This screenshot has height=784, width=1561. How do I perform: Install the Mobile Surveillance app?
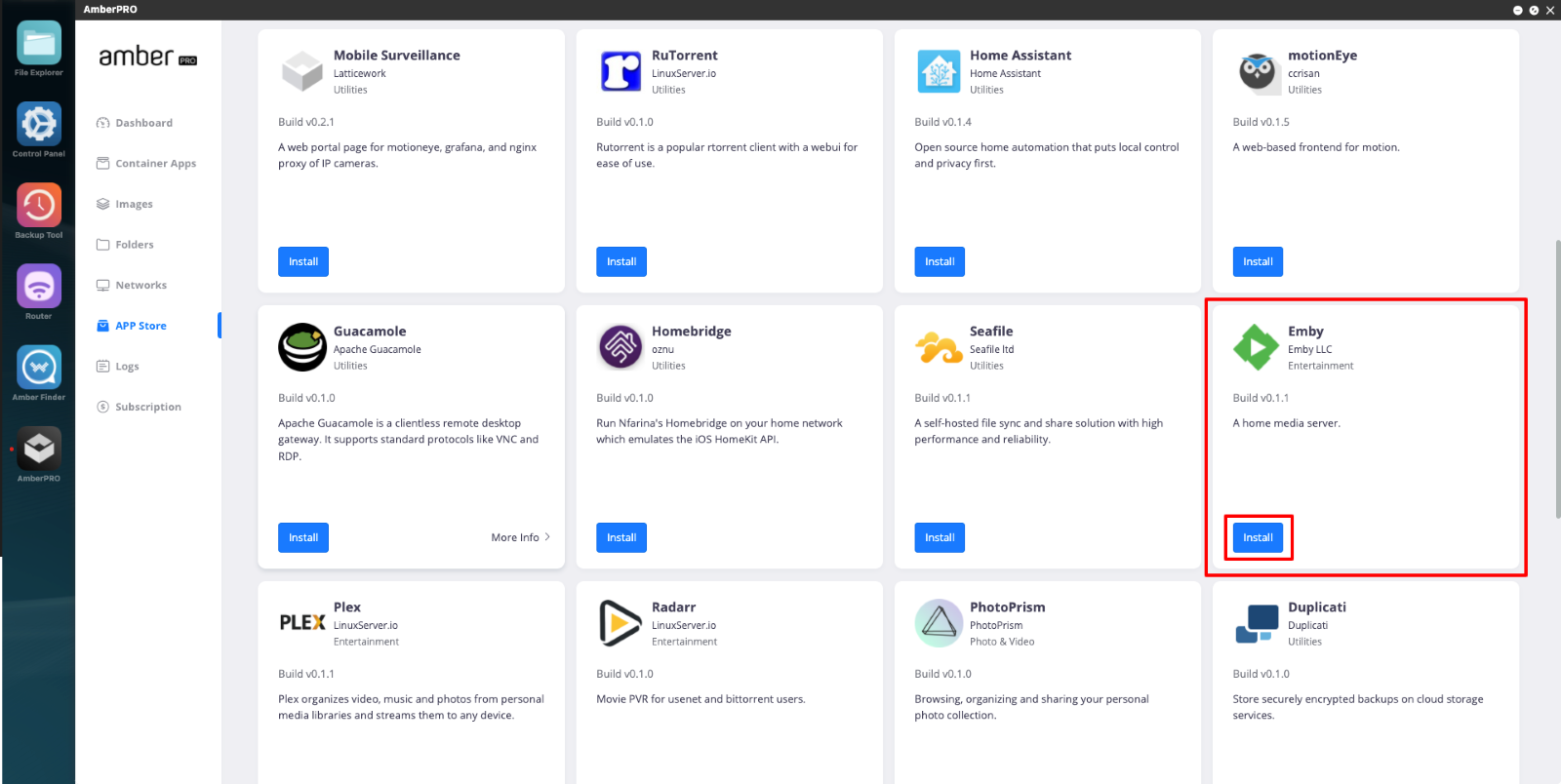click(303, 261)
